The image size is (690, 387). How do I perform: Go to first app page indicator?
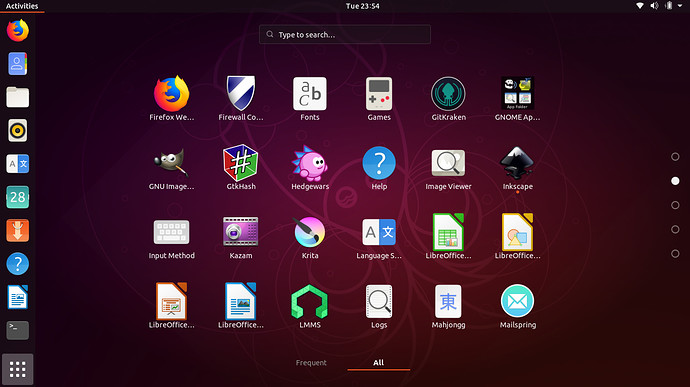click(675, 157)
